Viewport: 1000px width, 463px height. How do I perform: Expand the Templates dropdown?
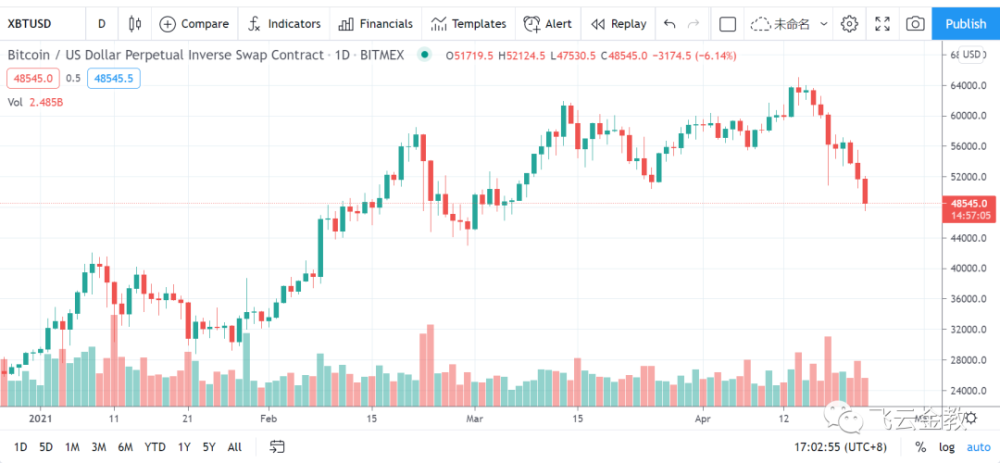click(x=468, y=23)
